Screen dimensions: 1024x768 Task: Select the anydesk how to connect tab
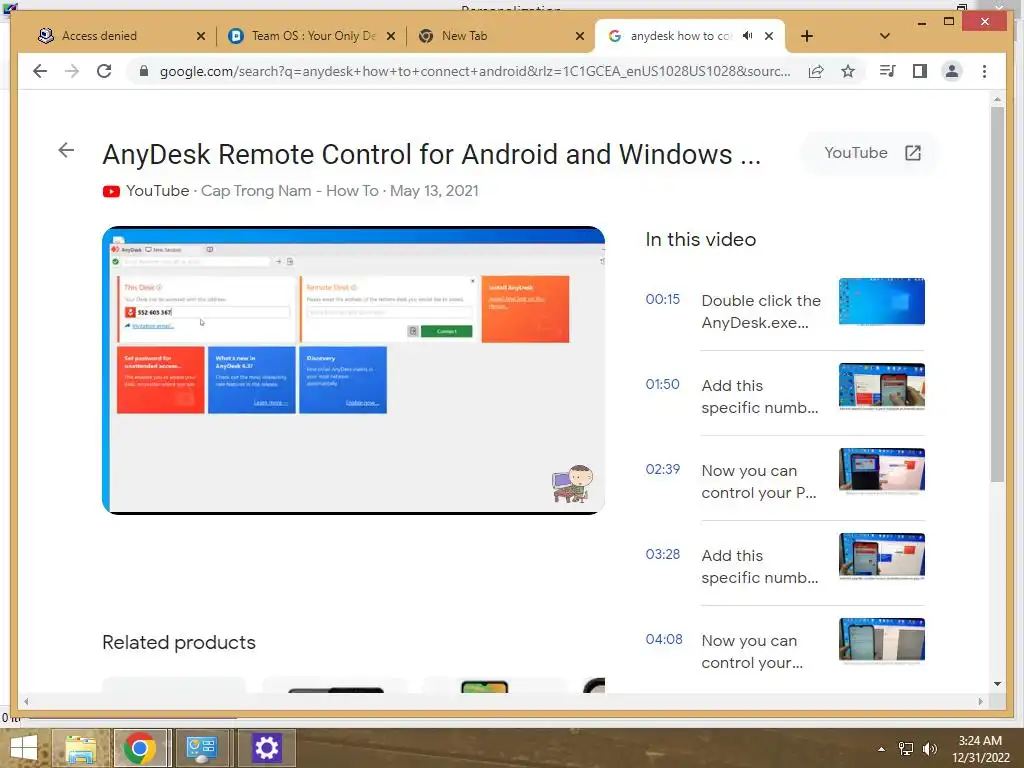point(679,36)
